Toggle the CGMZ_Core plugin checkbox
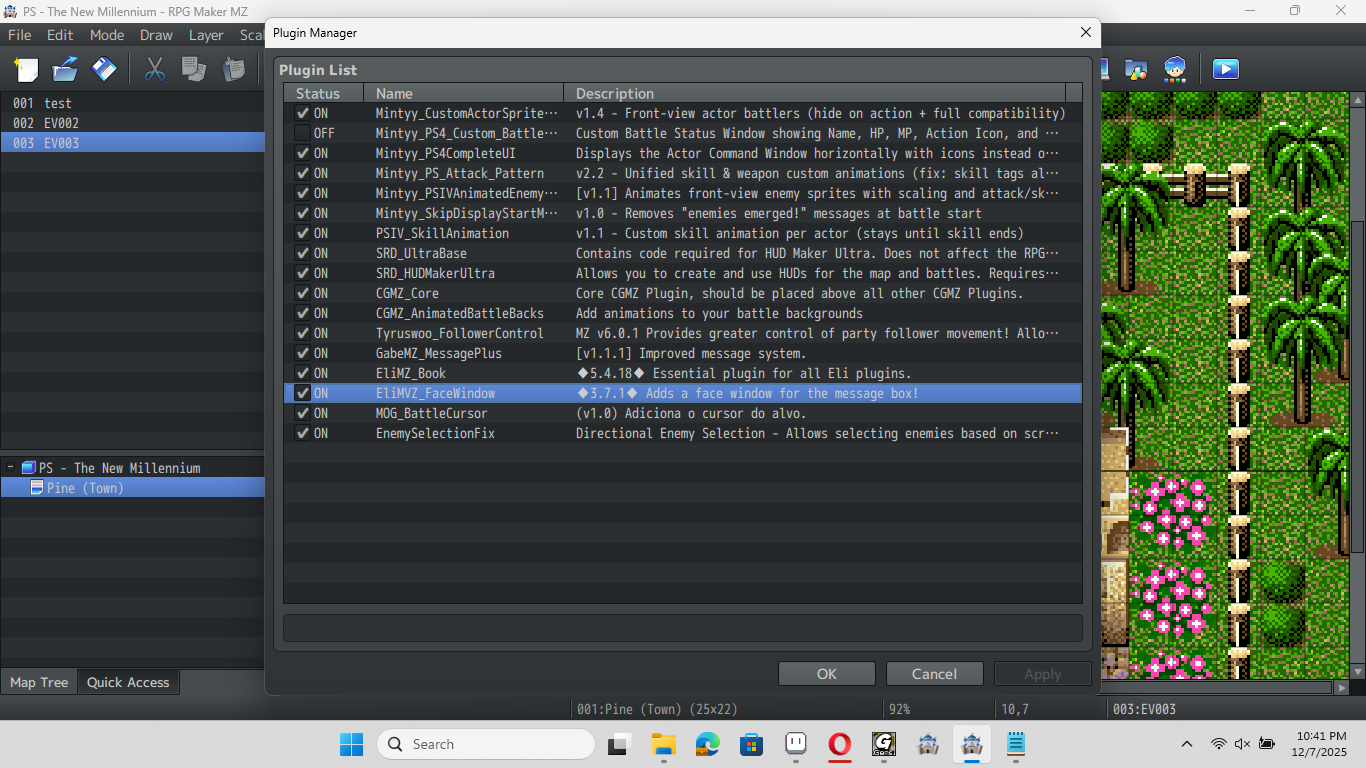 (302, 293)
